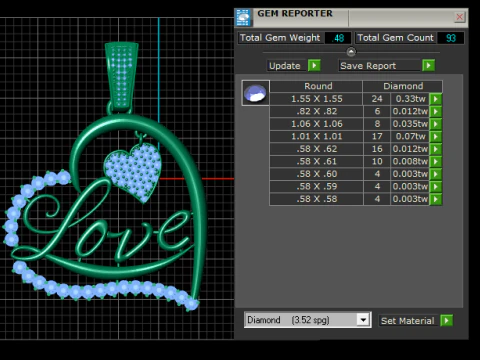
Task: Click the Round column header
Action: click(316, 86)
